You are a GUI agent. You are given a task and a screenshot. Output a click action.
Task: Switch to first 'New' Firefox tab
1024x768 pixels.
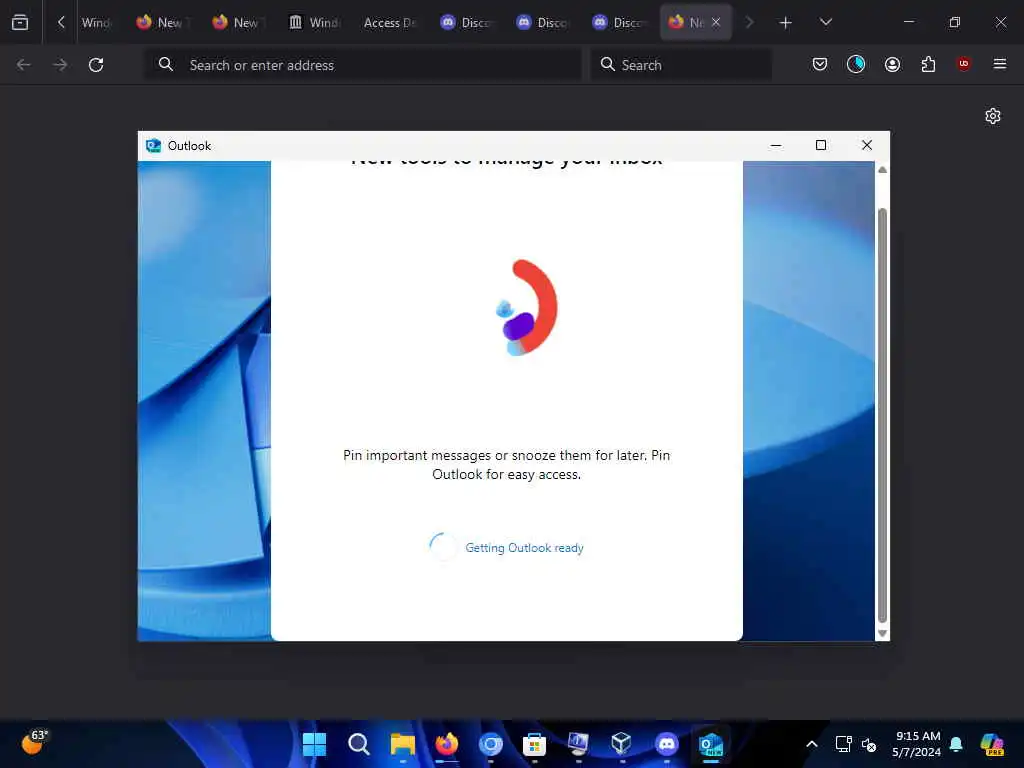click(164, 22)
